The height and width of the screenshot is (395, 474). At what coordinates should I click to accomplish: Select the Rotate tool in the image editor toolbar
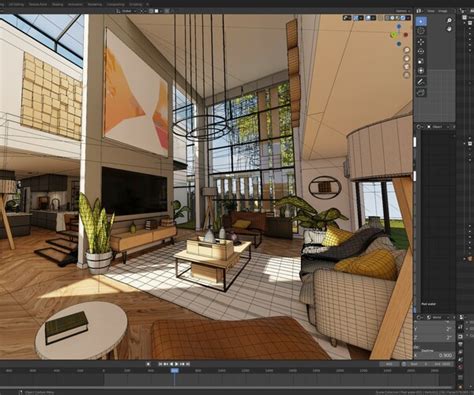[421, 51]
